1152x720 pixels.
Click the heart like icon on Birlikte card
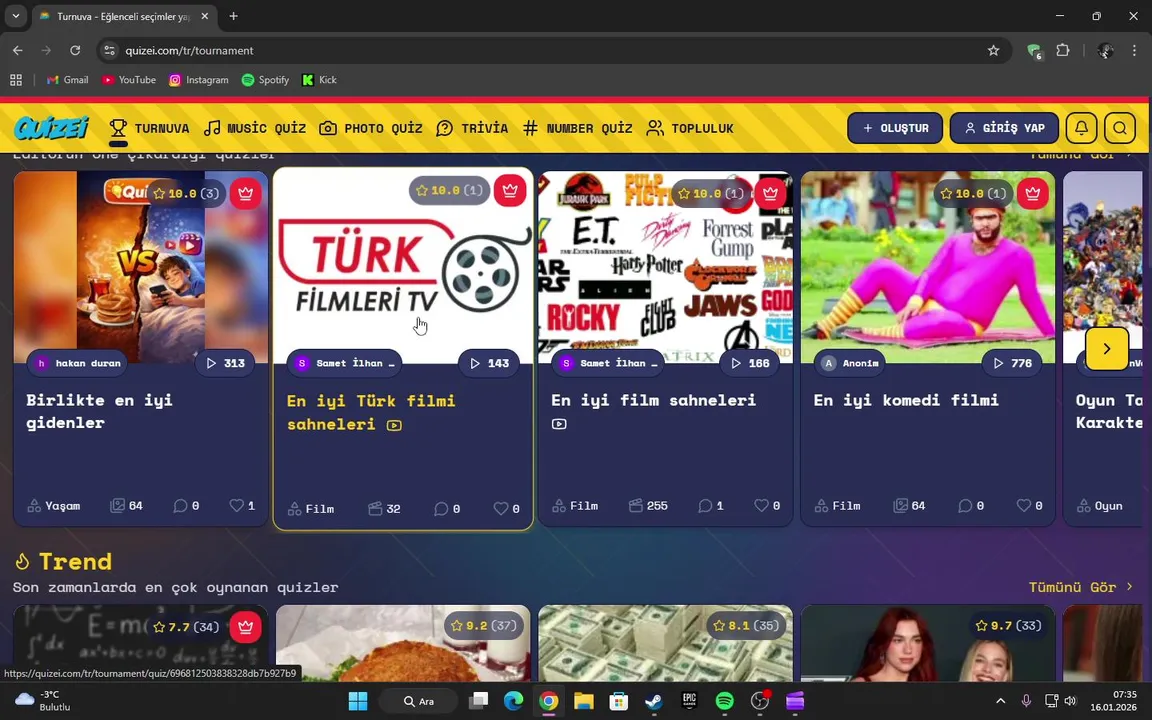pyautogui.click(x=236, y=505)
